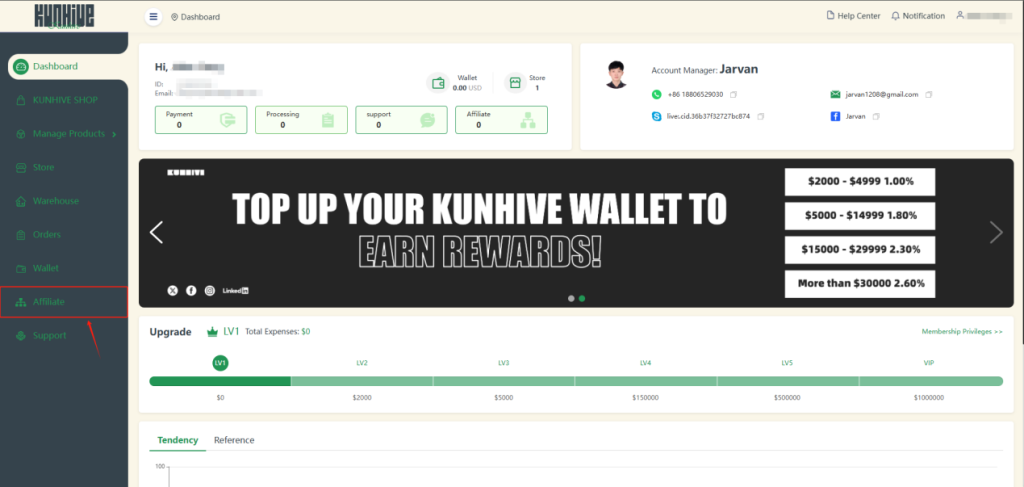Screen dimensions: 1024x487
Task: Click the Facebook icon beside Jarvan
Action: coord(835,116)
